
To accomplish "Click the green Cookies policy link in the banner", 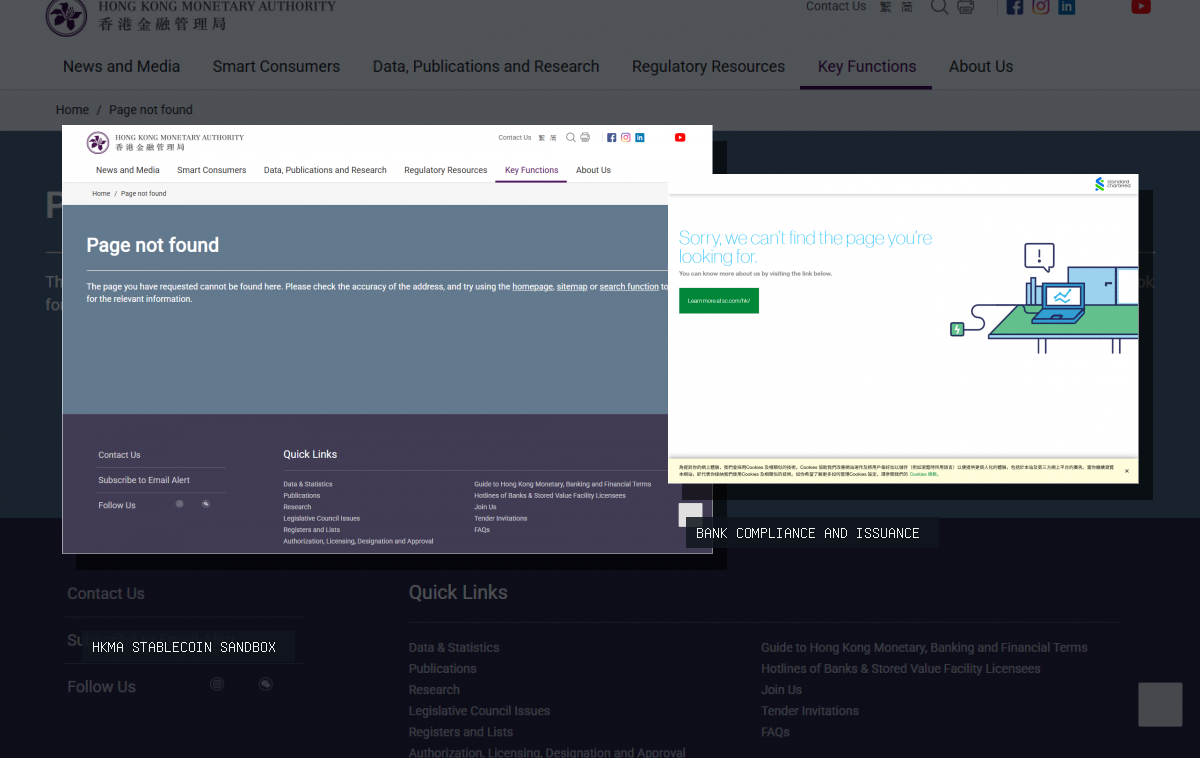I will coord(923,474).
